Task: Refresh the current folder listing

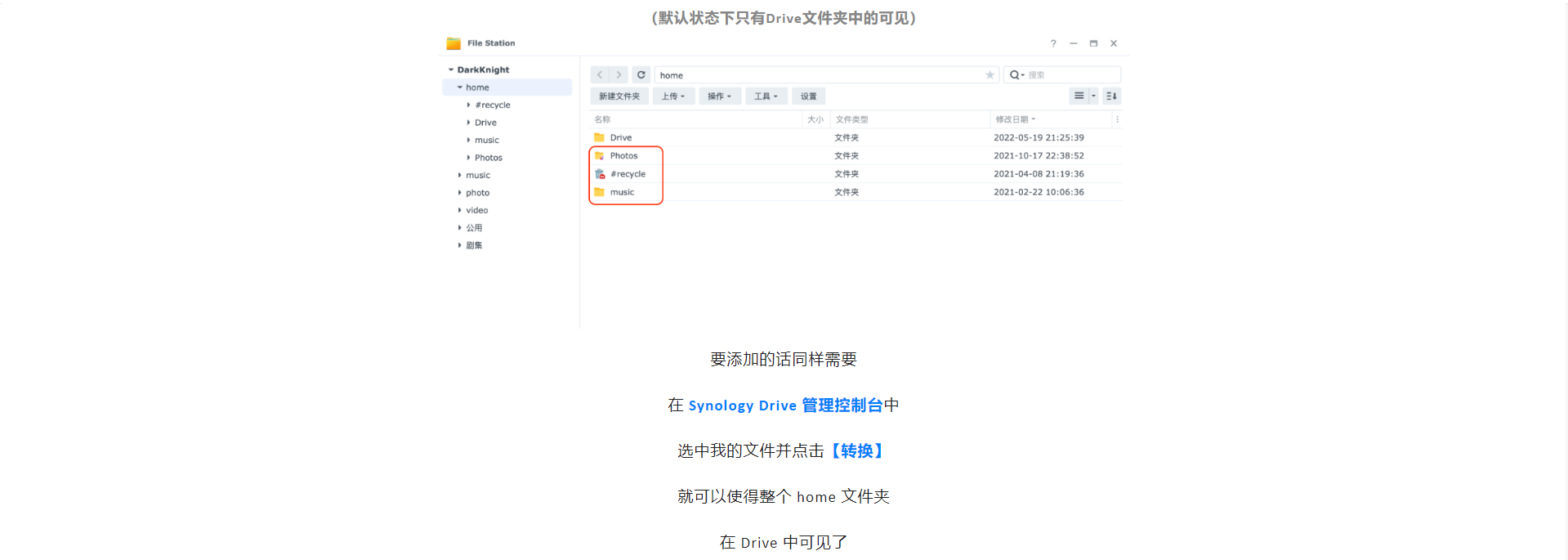Action: coord(641,75)
